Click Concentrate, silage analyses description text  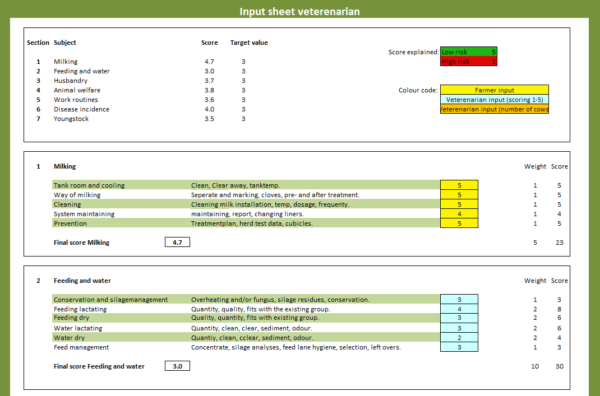[x=296, y=347]
